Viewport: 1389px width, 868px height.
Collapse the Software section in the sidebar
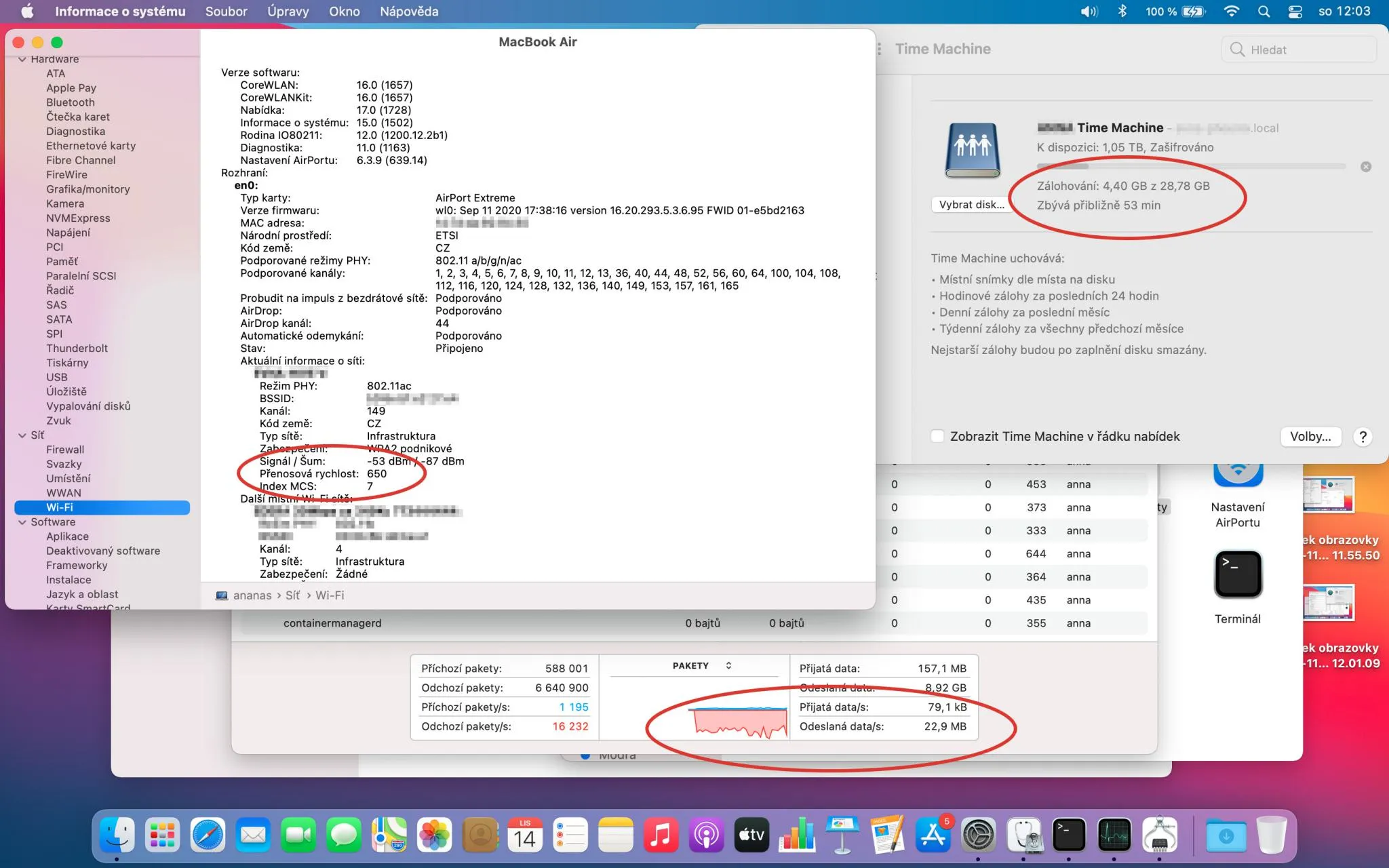click(x=22, y=522)
